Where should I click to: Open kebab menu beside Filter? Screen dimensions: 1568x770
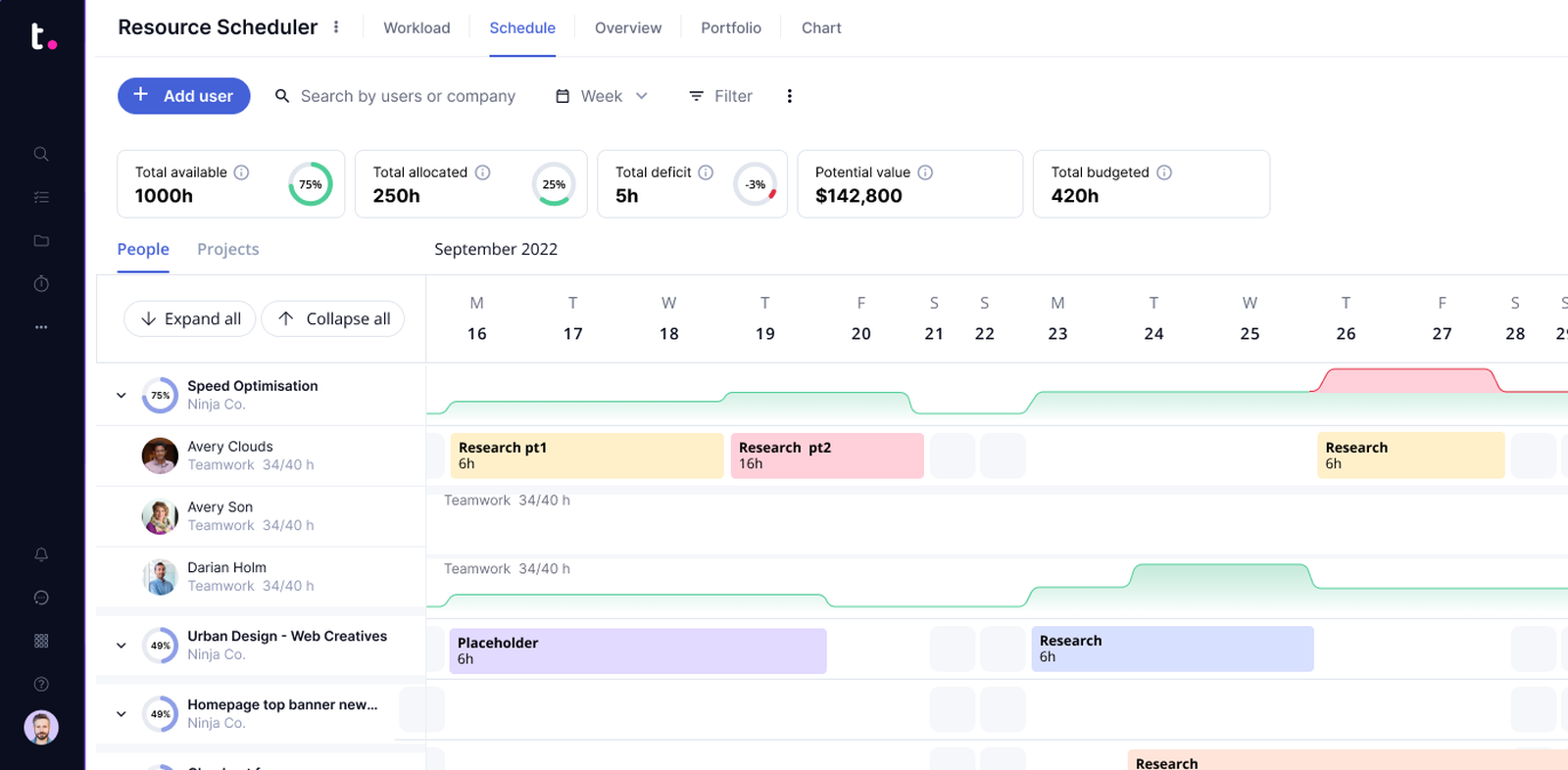point(789,96)
